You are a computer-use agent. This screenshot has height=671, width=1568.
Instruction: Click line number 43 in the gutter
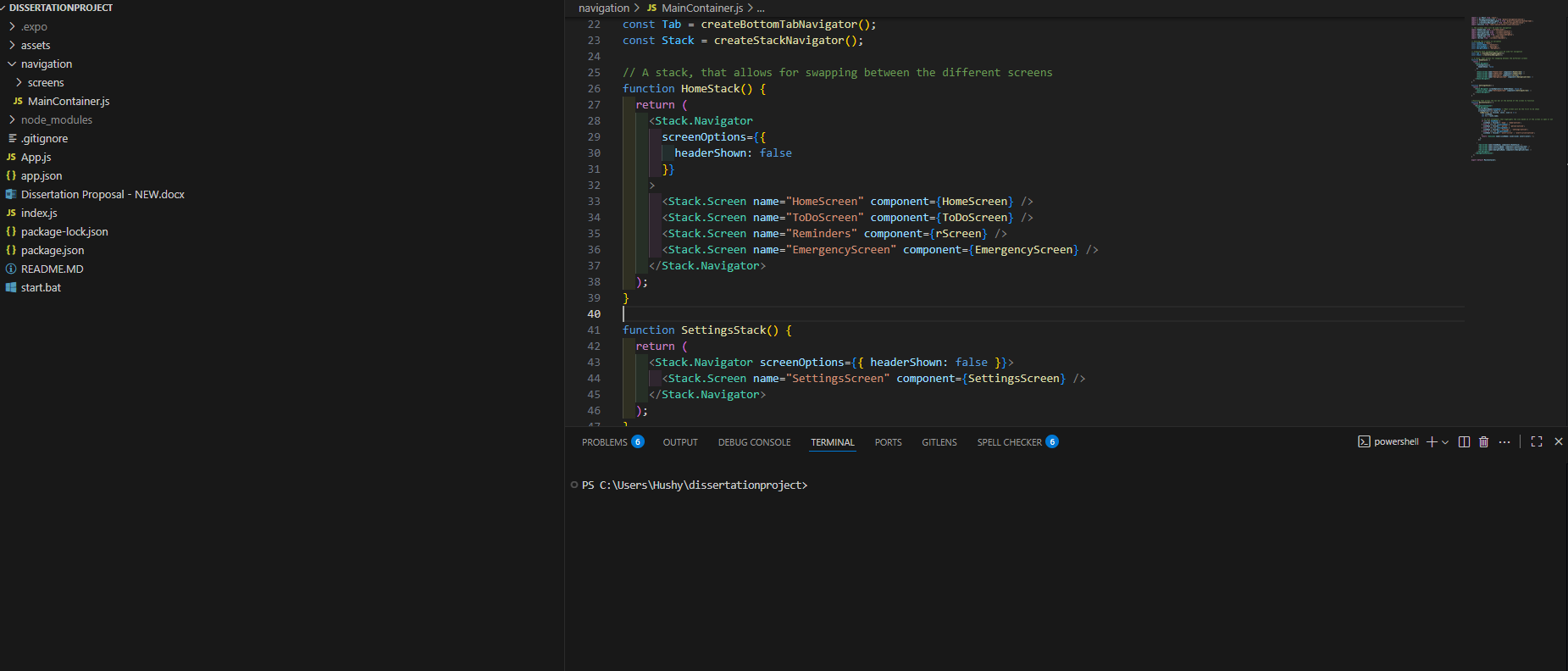pyautogui.click(x=594, y=363)
